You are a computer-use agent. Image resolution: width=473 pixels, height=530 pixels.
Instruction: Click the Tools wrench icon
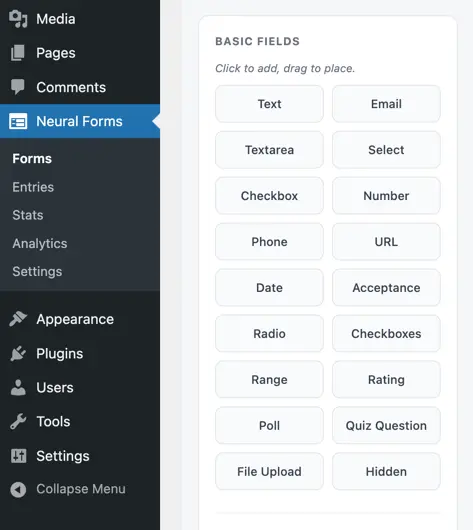pyautogui.click(x=18, y=421)
